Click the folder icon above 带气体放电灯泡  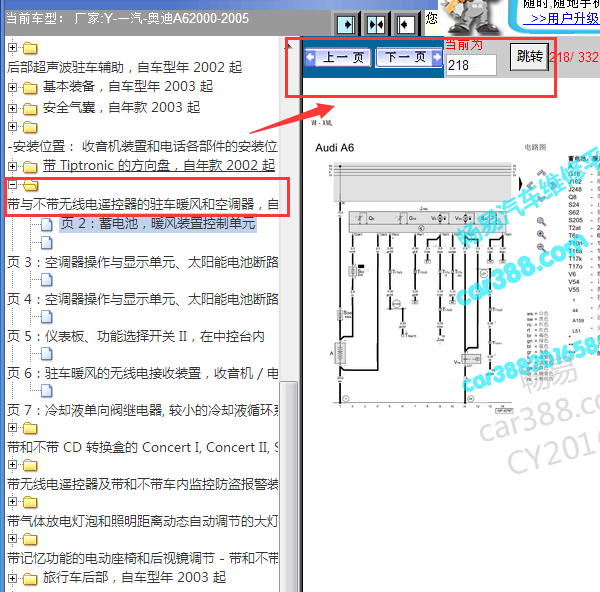30,502
